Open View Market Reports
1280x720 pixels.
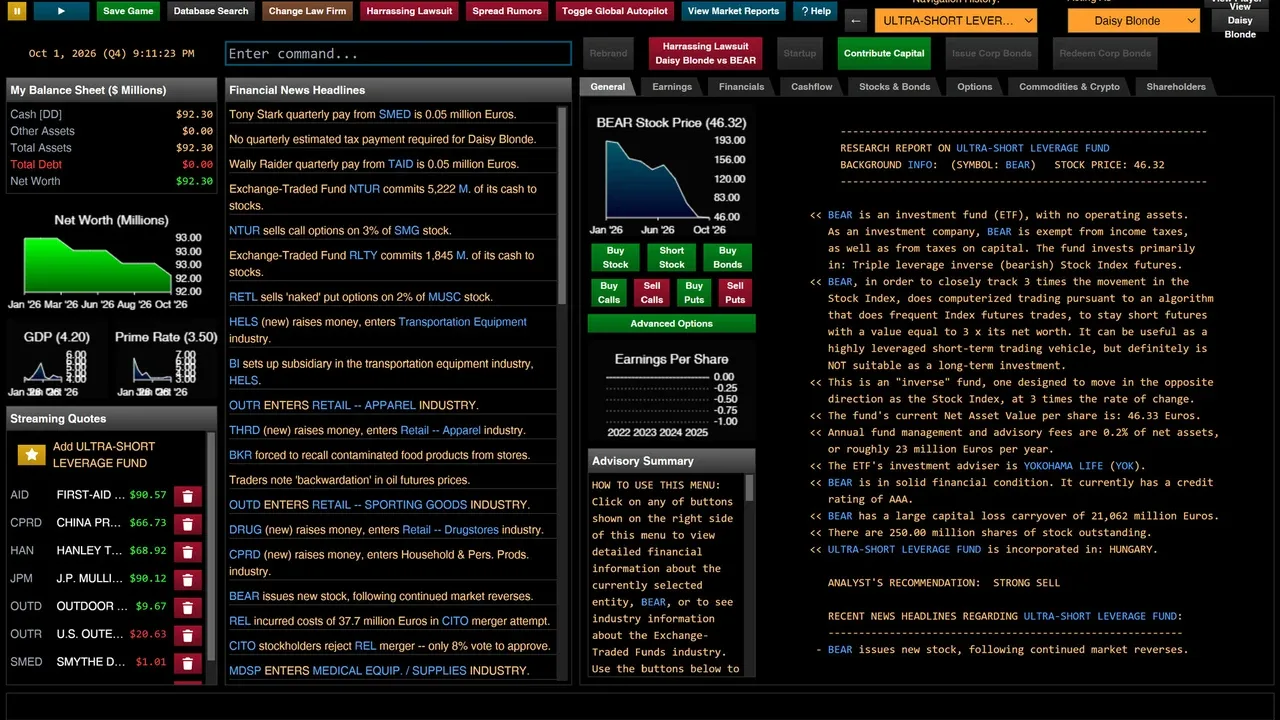733,11
